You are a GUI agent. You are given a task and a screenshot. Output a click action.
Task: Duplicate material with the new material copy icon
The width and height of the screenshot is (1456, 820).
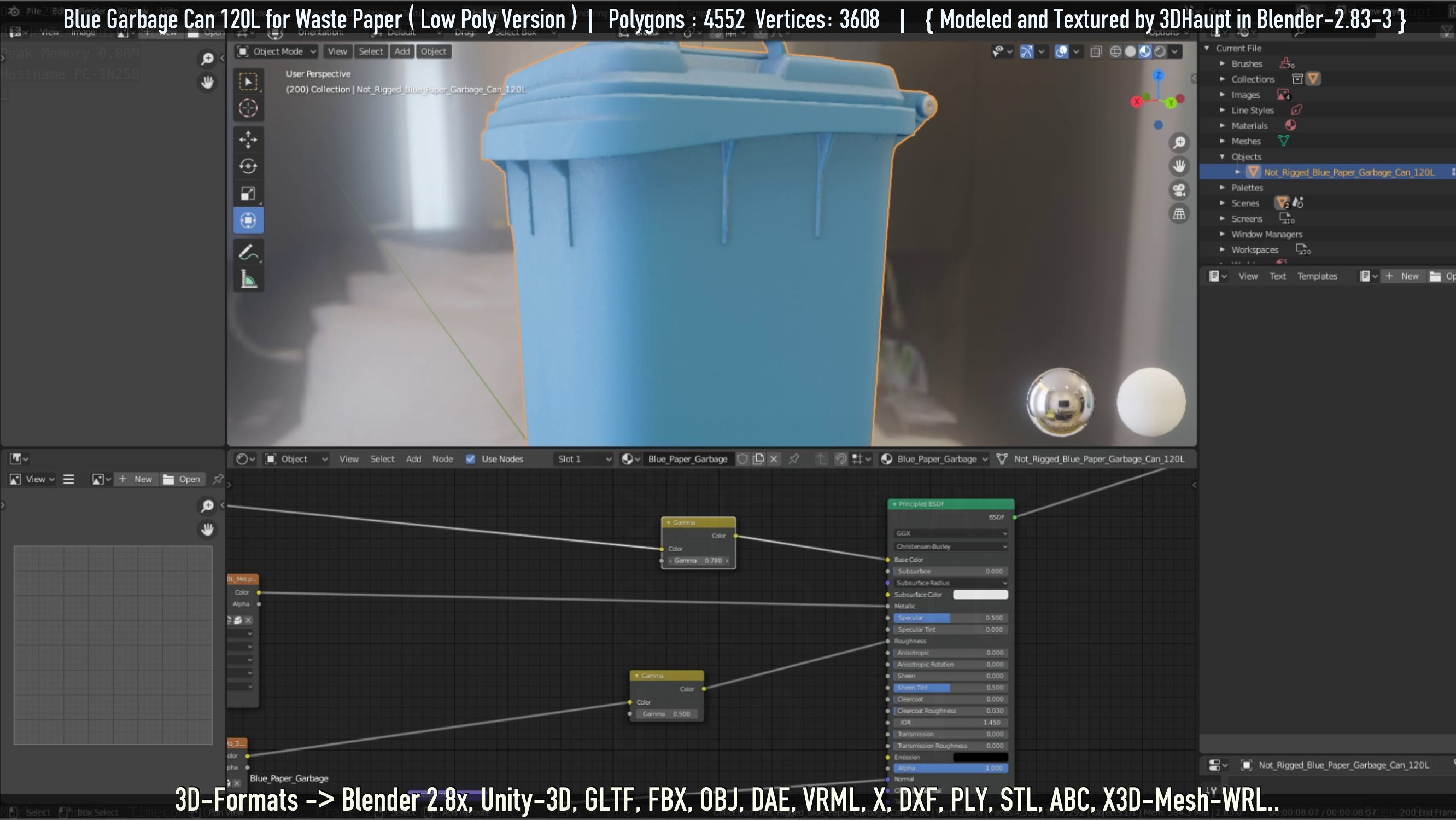758,459
